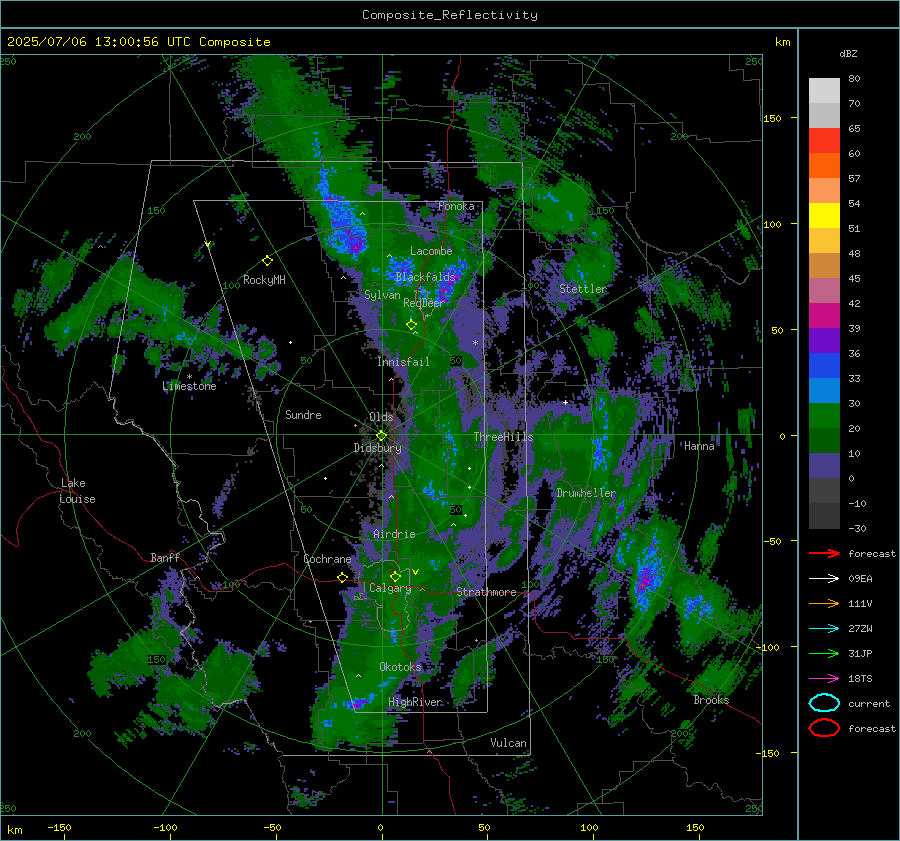
Task: Select the HighRiver label
Action: pos(415,702)
